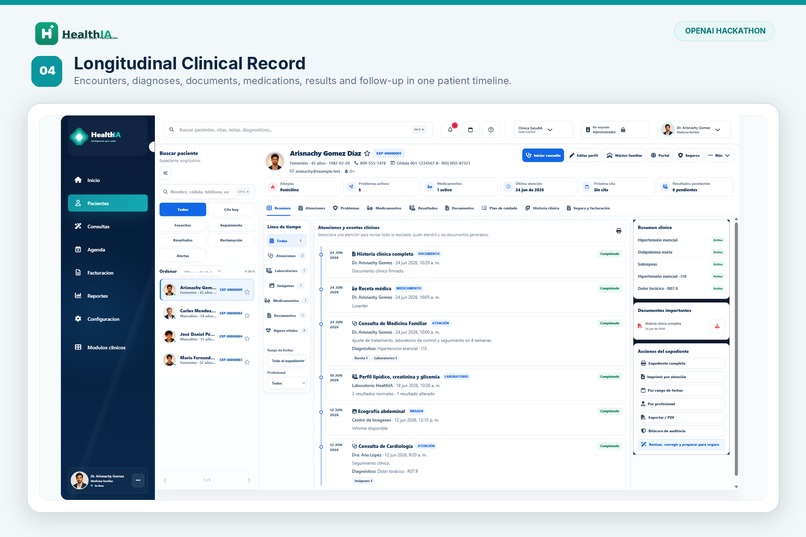Screen dimensions: 806x537
Task: Select the Favoritos filter chip
Action: (183, 225)
